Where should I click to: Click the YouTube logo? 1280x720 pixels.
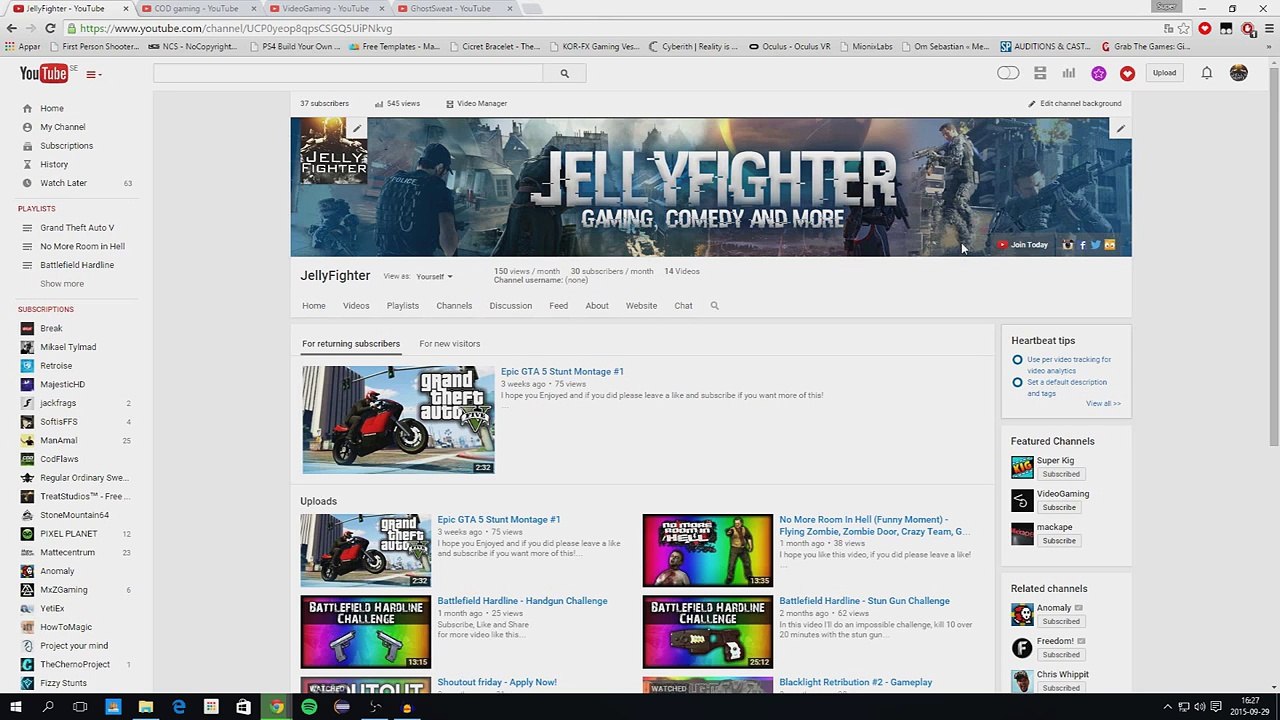[x=44, y=73]
